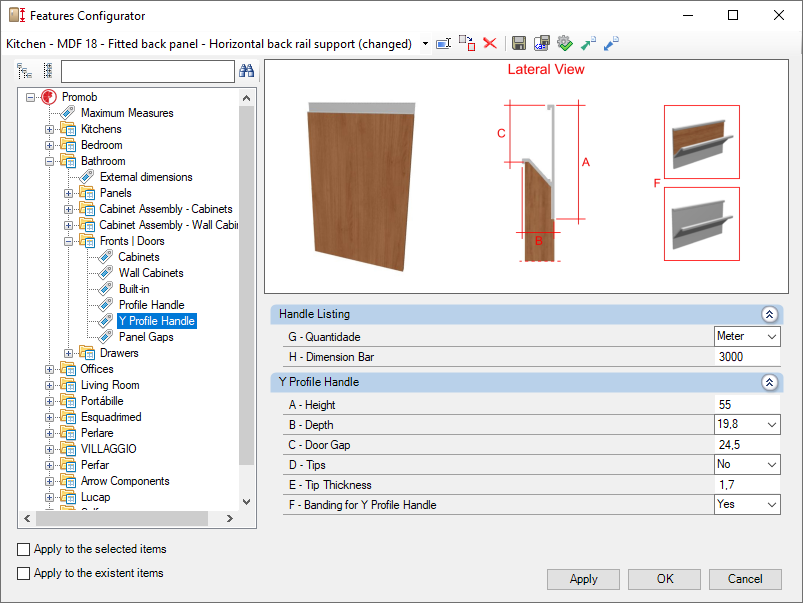Click the blue arrow import icon
Image resolution: width=803 pixels, height=603 pixels.
(611, 43)
